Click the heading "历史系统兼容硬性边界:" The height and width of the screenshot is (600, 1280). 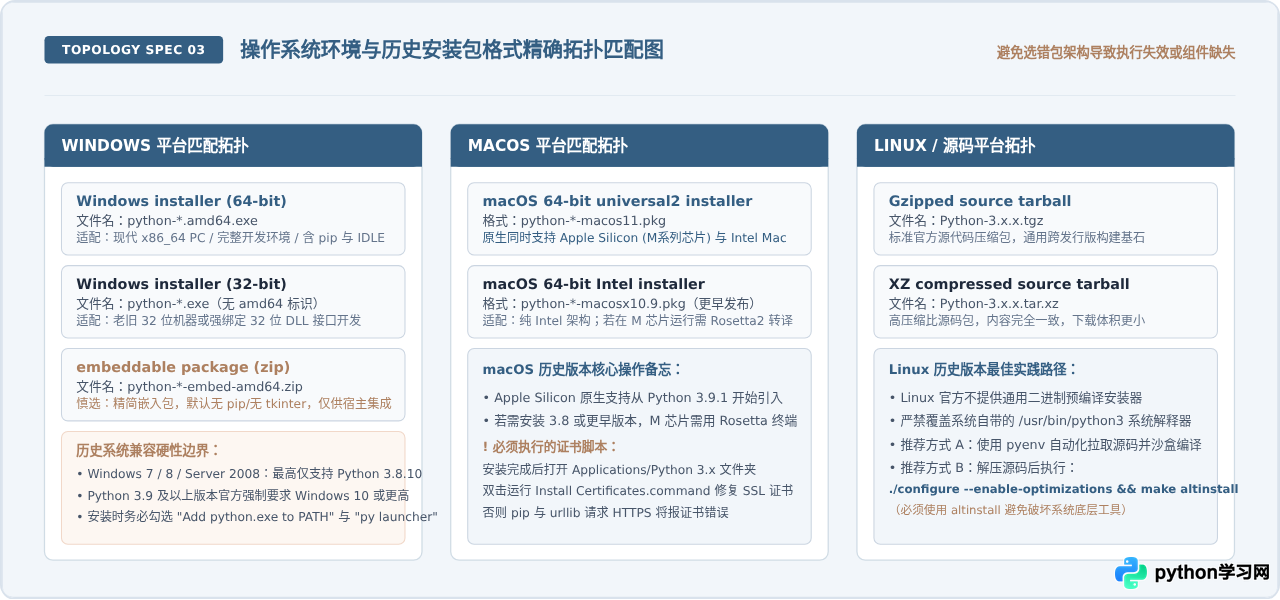pyautogui.click(x=148, y=450)
